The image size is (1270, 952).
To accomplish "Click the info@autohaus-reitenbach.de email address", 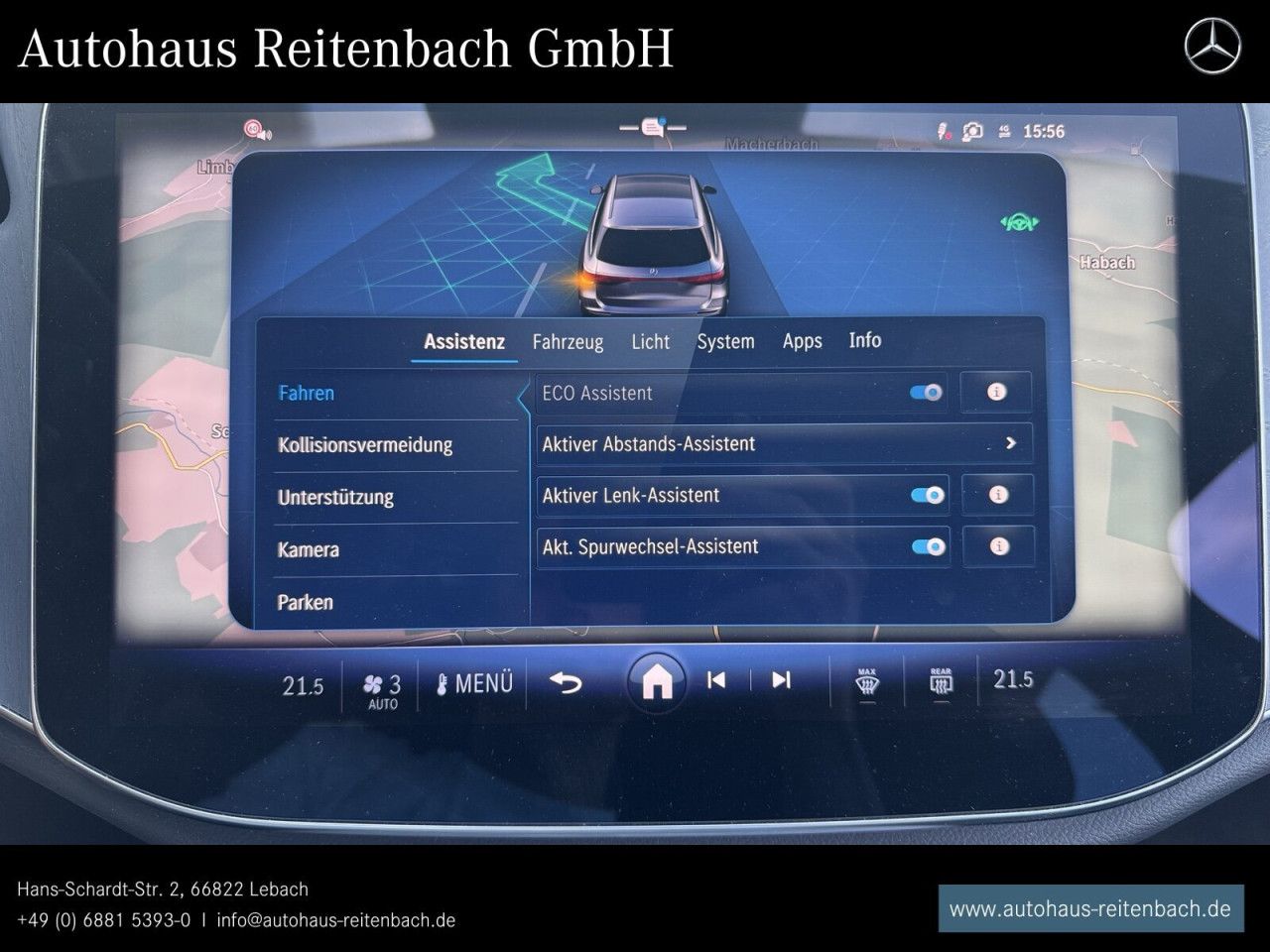I will (335, 920).
